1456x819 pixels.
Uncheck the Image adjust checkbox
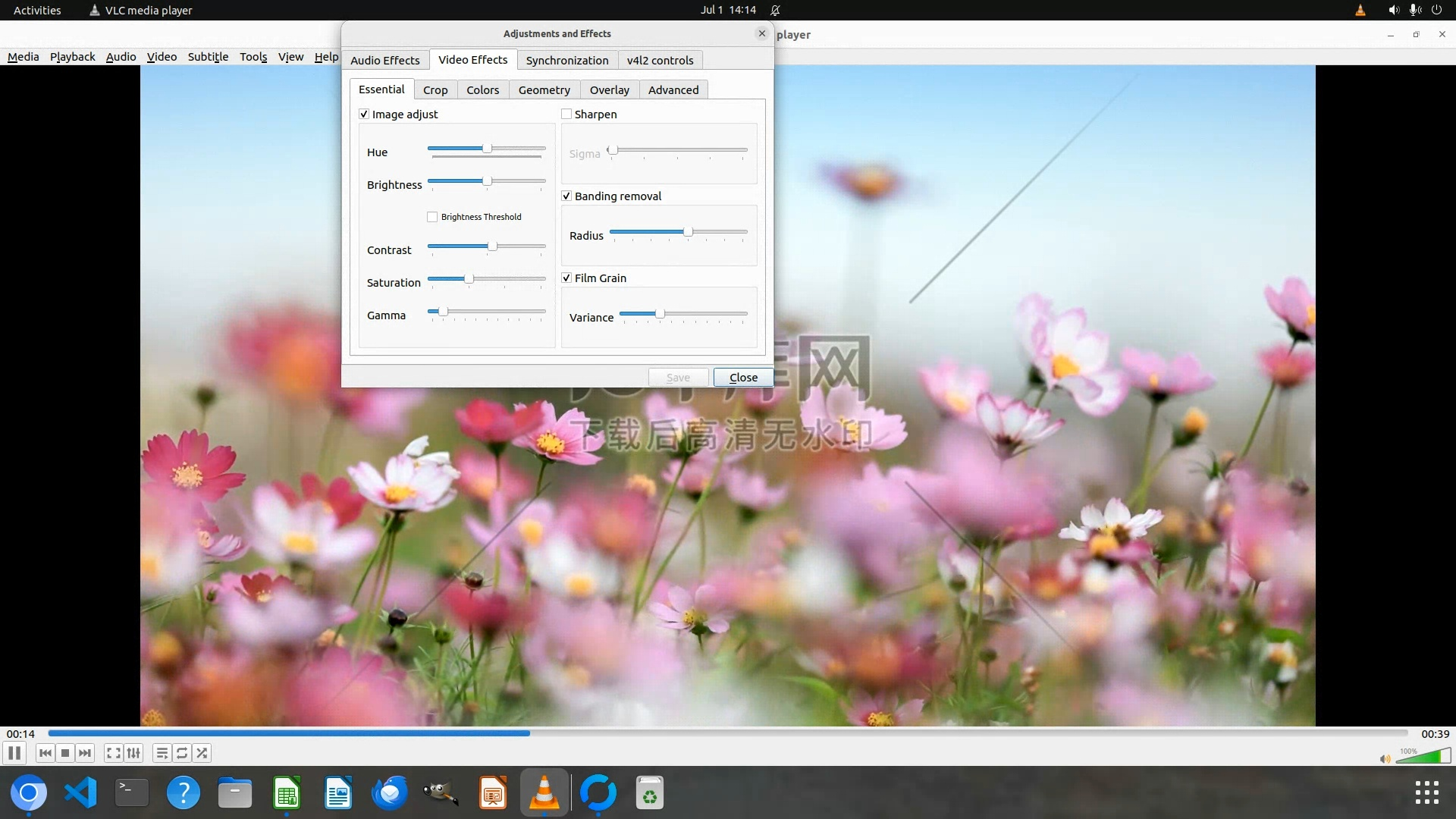click(x=364, y=115)
